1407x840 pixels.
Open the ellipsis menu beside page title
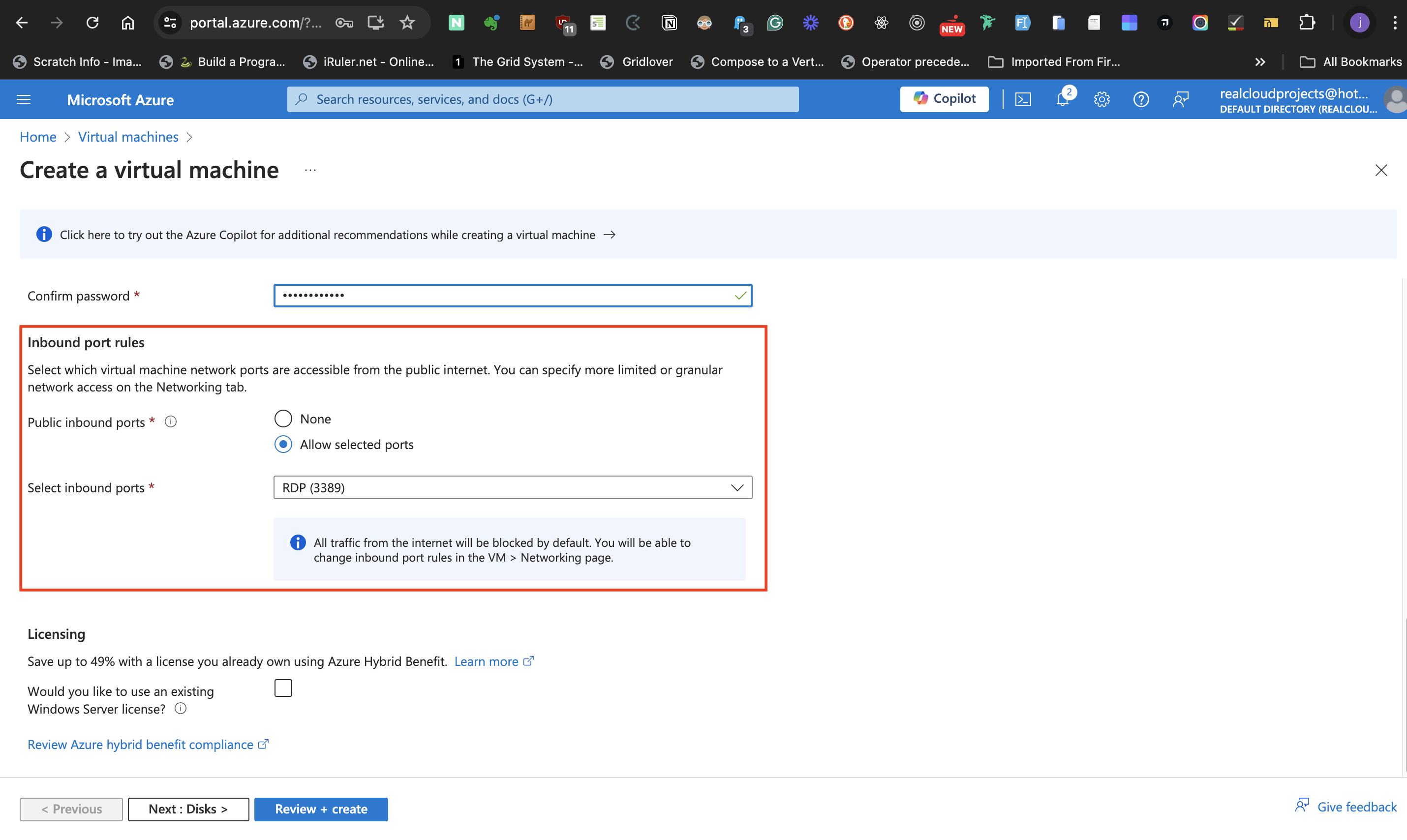tap(310, 170)
